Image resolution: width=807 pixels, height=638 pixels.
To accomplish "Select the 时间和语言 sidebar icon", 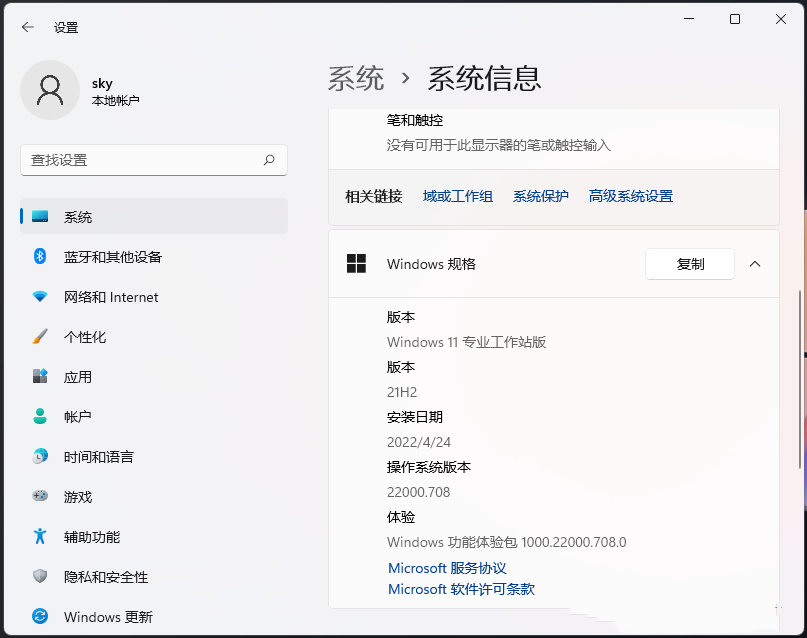I will 39,457.
